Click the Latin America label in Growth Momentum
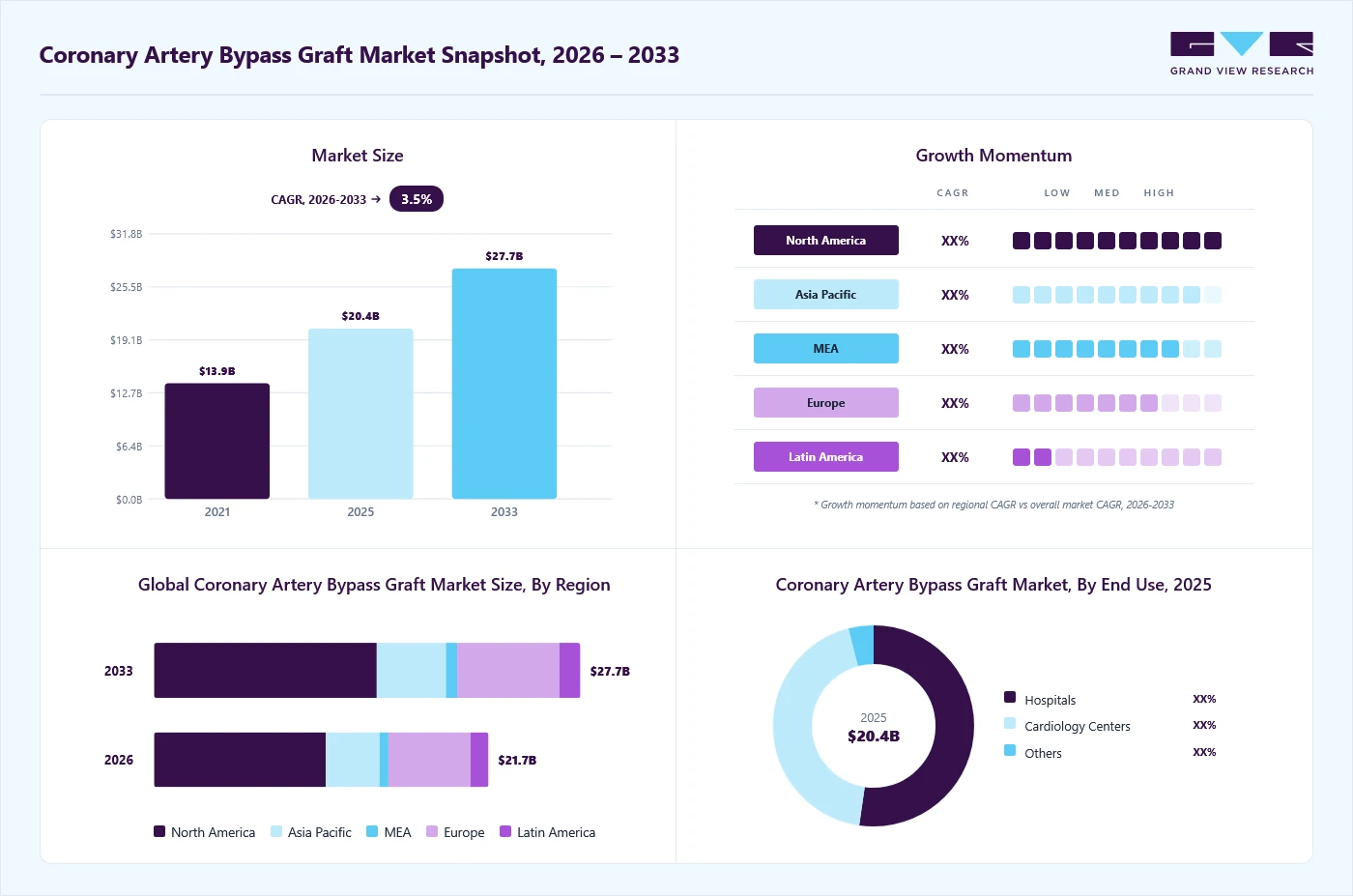 (826, 457)
